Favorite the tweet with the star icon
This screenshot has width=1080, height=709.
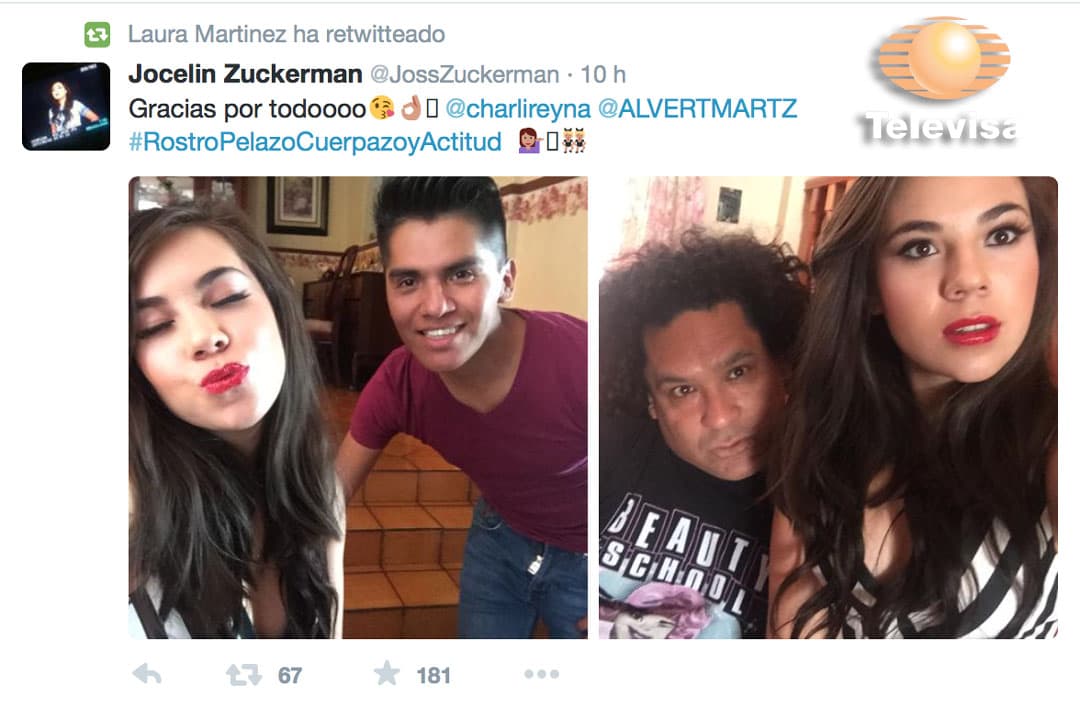point(387,673)
